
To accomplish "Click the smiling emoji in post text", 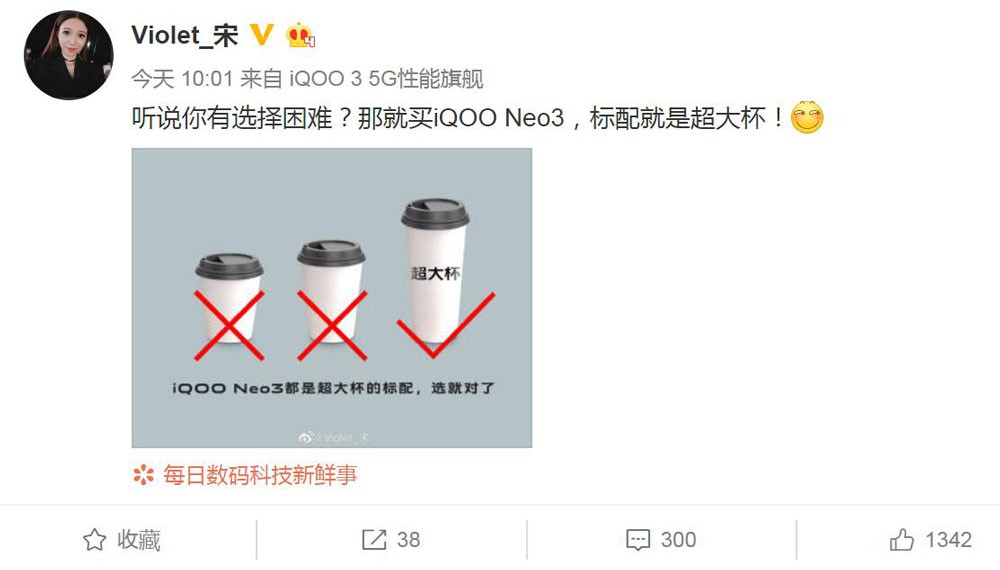I will pyautogui.click(x=807, y=117).
